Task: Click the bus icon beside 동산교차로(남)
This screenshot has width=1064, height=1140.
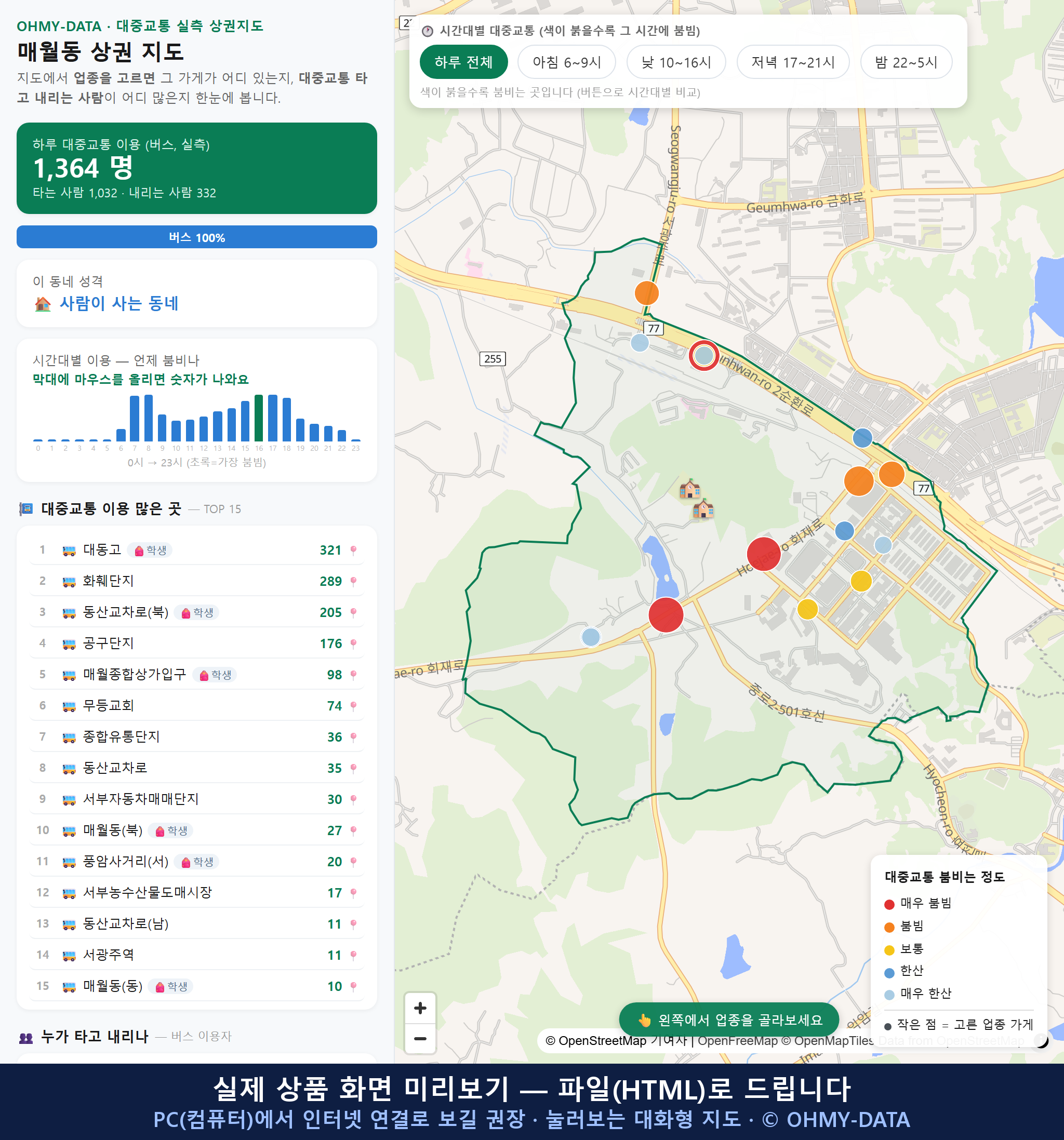Action: coord(69,924)
